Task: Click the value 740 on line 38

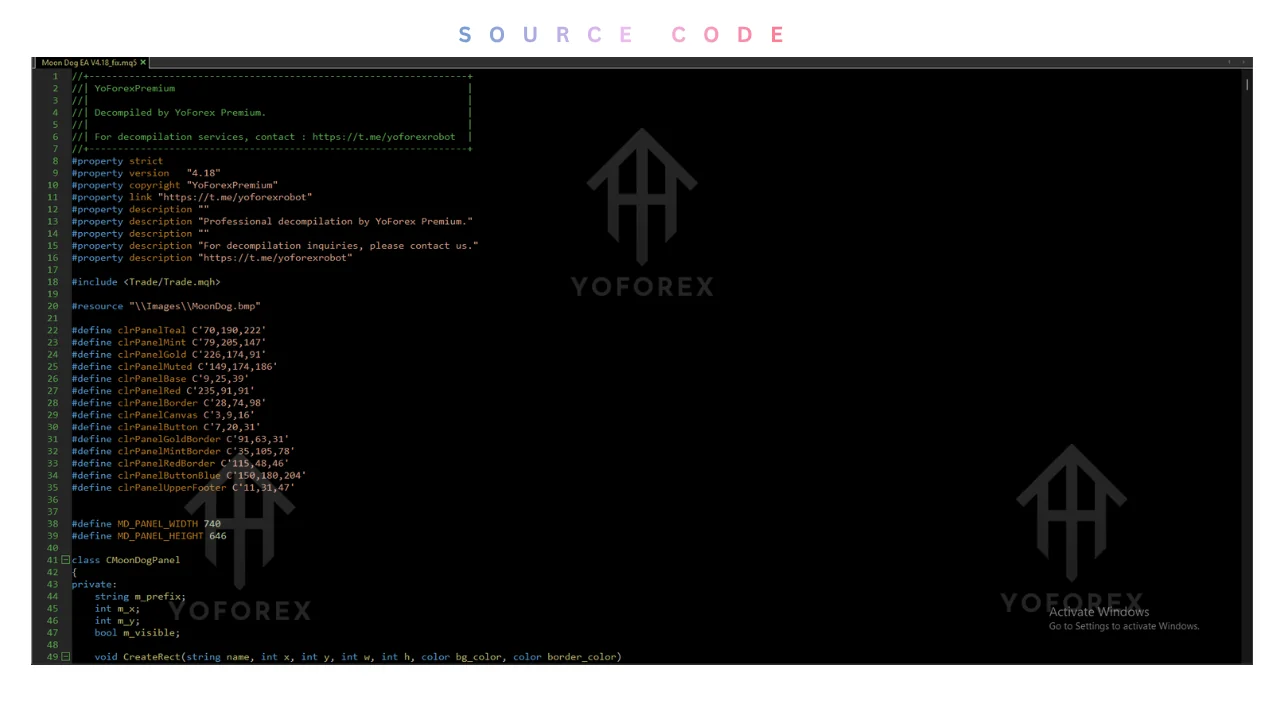Action: pyautogui.click(x=212, y=524)
